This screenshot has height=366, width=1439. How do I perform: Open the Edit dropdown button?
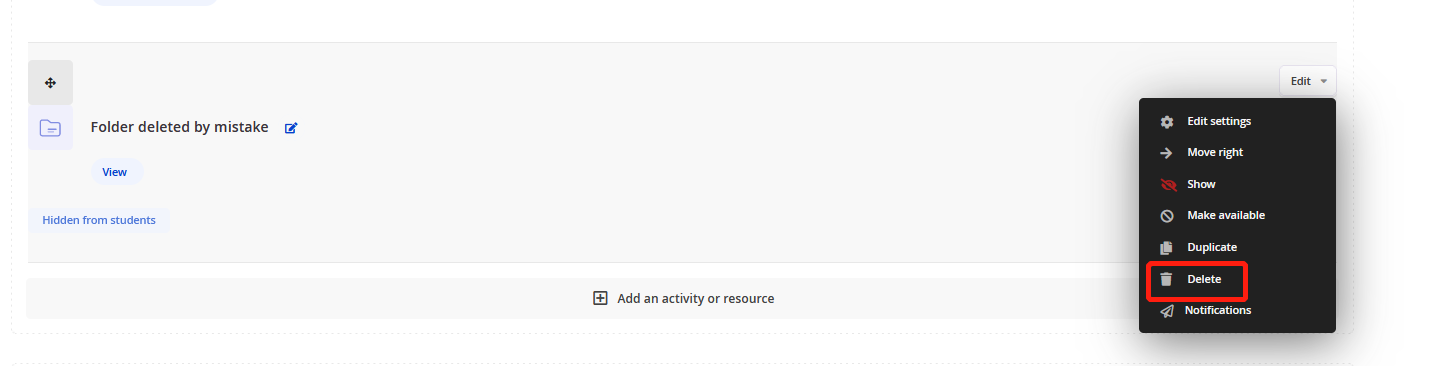coord(1308,81)
